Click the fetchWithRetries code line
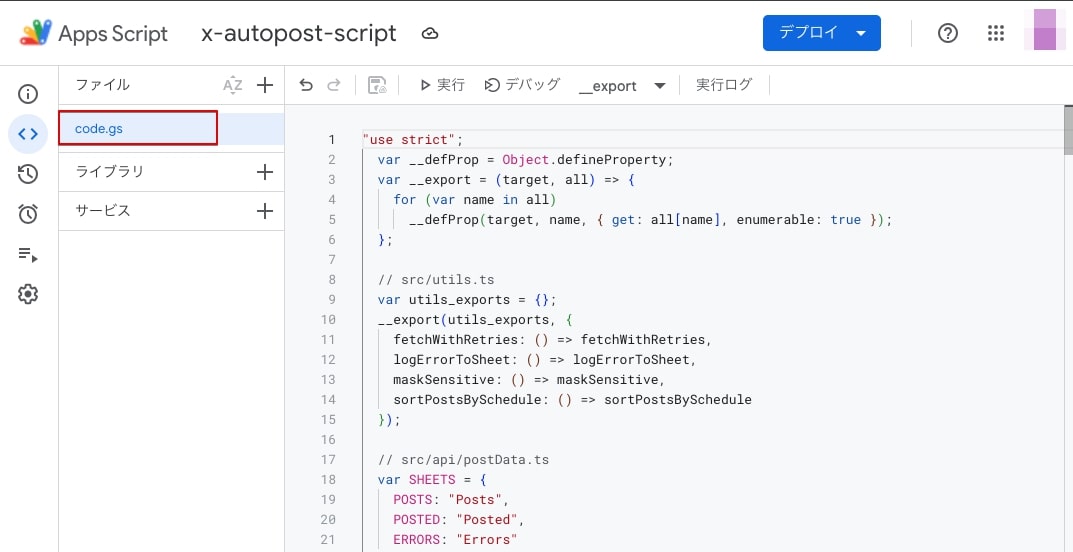Image resolution: width=1073 pixels, height=552 pixels. tap(553, 339)
